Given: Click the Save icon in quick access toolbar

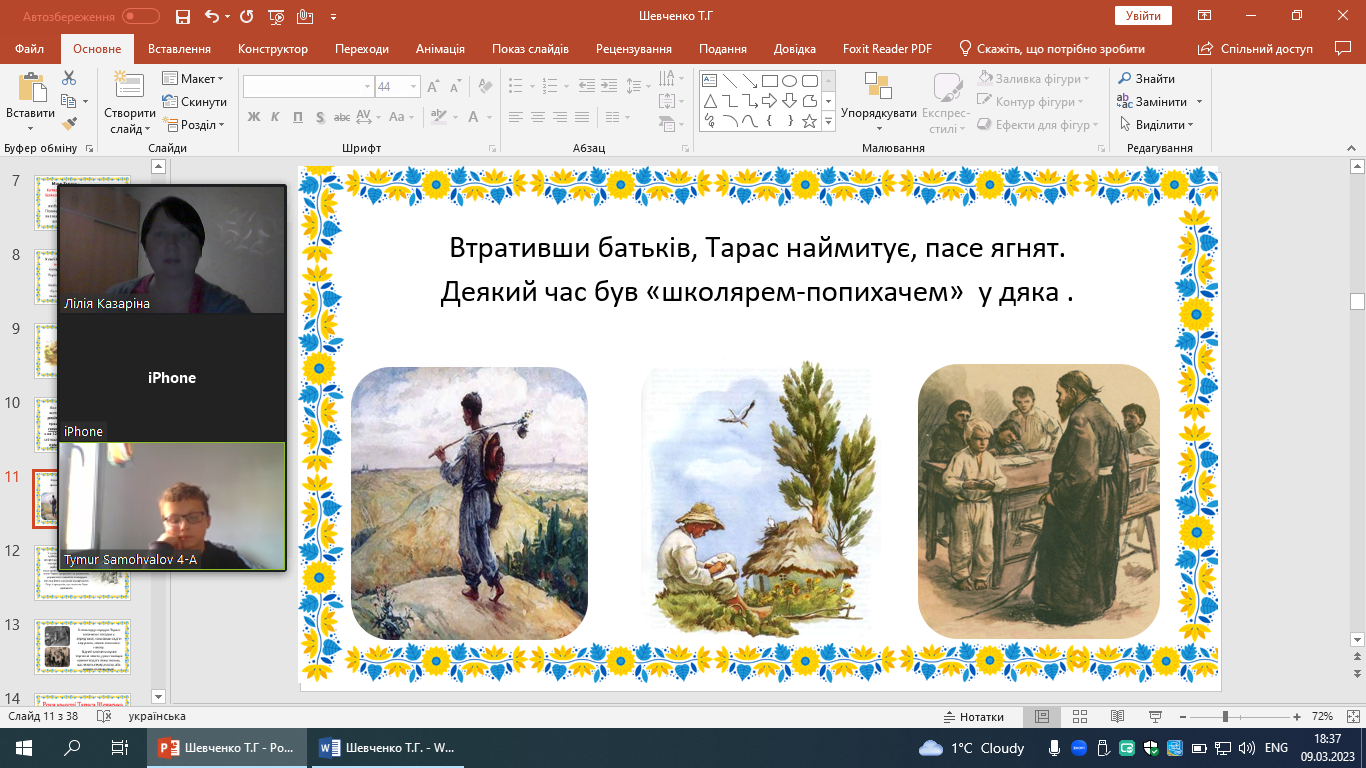Looking at the screenshot, I should click(182, 17).
